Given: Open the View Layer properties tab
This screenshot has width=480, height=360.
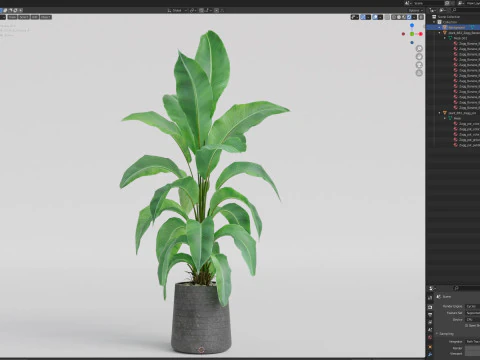Looking at the screenshot, I should click(430, 322).
